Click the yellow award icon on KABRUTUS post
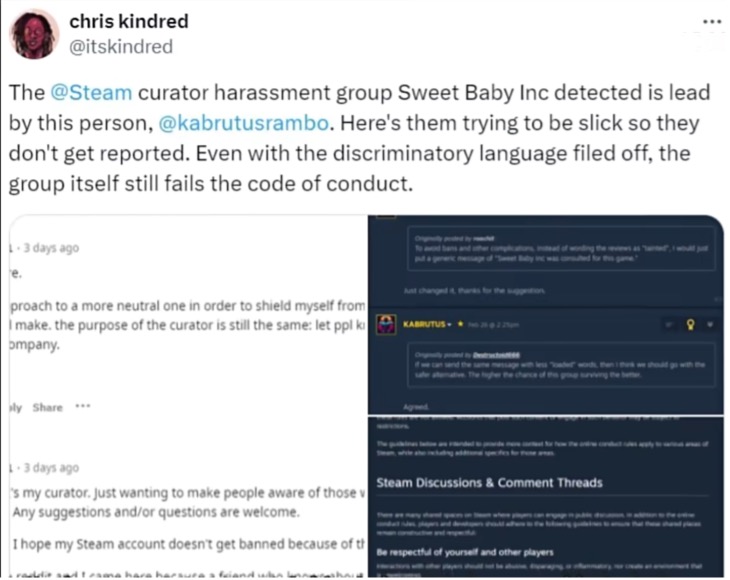730x580 pixels. pos(690,326)
